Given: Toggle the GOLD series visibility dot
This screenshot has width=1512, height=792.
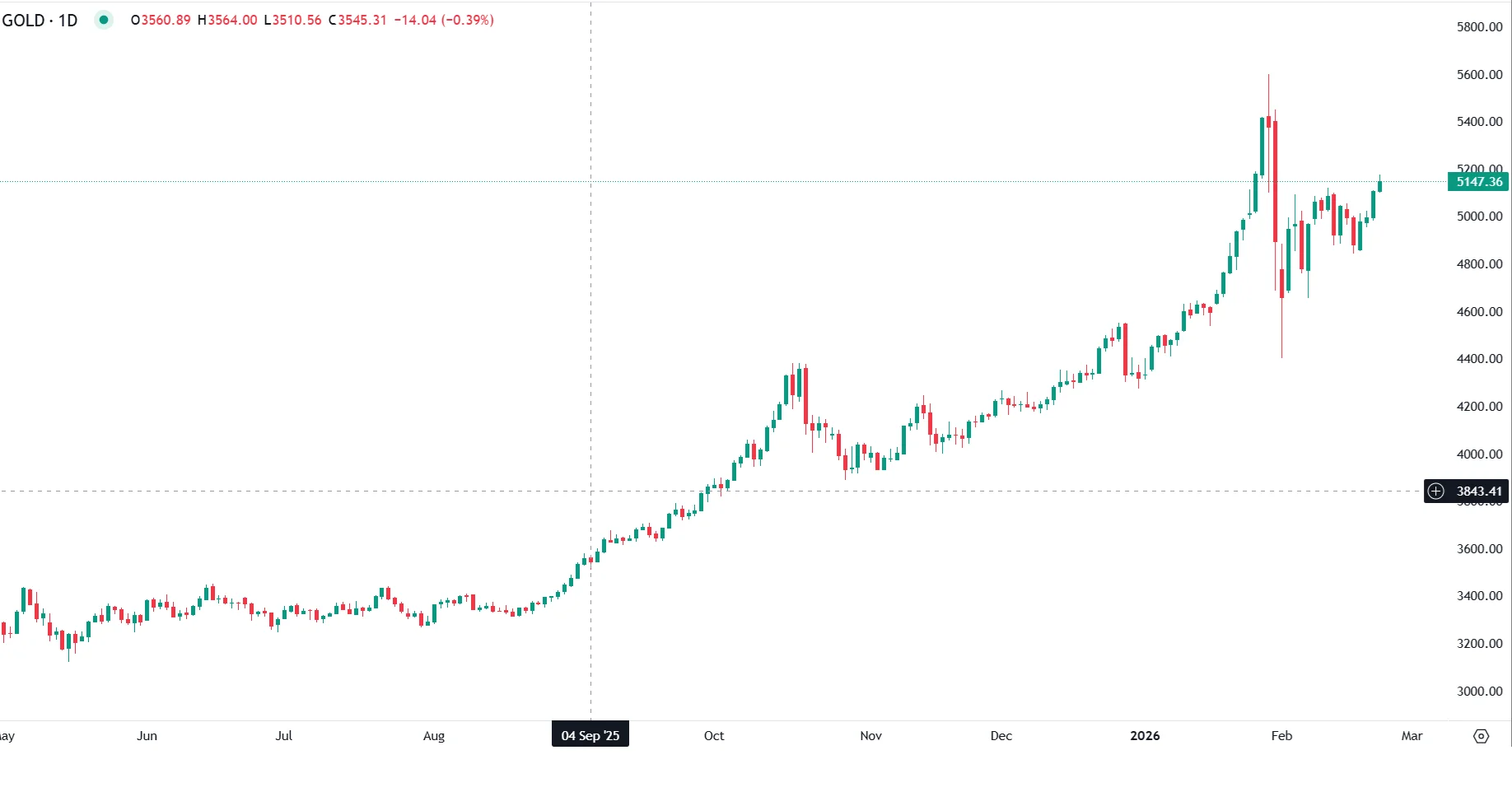Looking at the screenshot, I should 104,19.
